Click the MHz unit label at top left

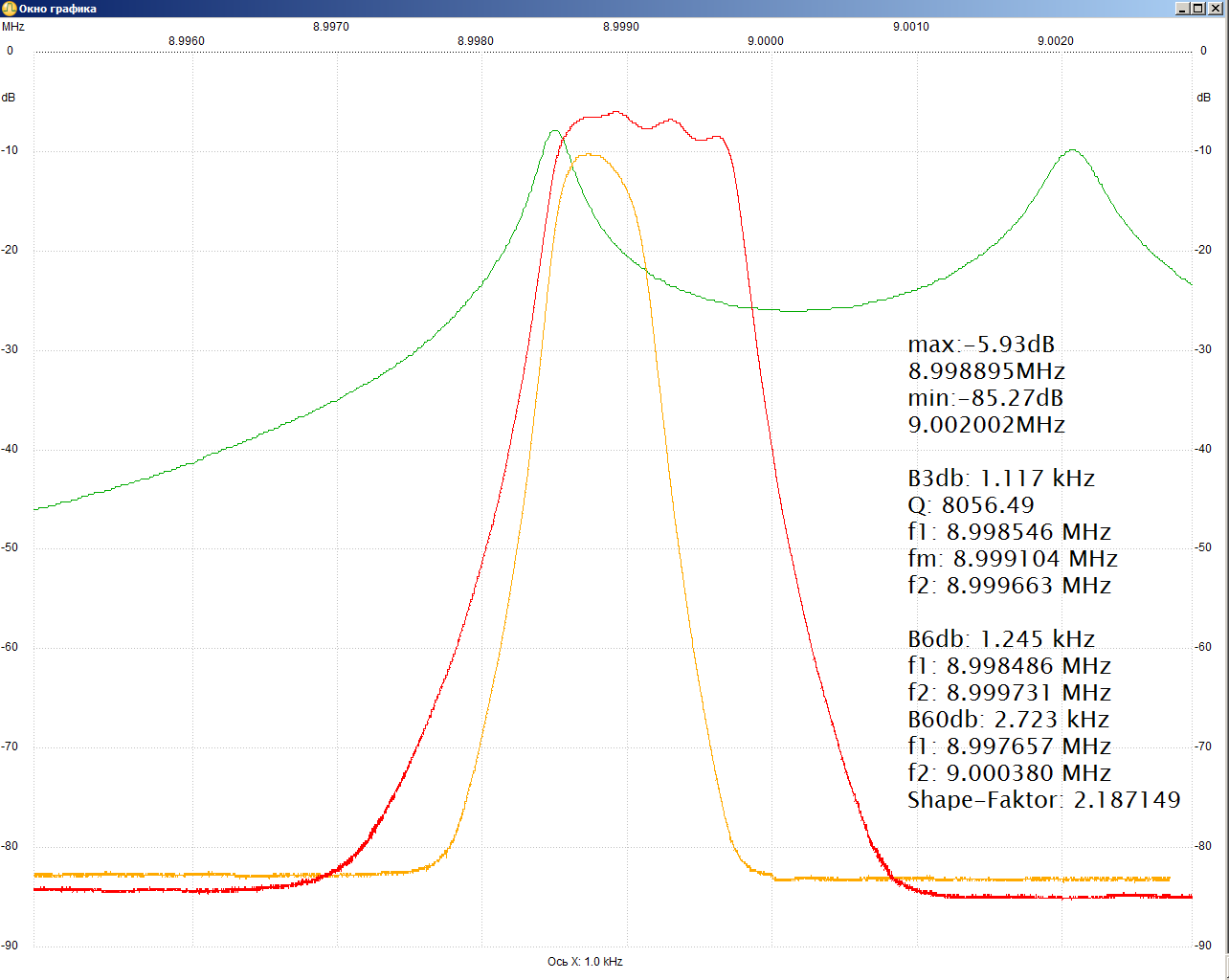[12, 27]
